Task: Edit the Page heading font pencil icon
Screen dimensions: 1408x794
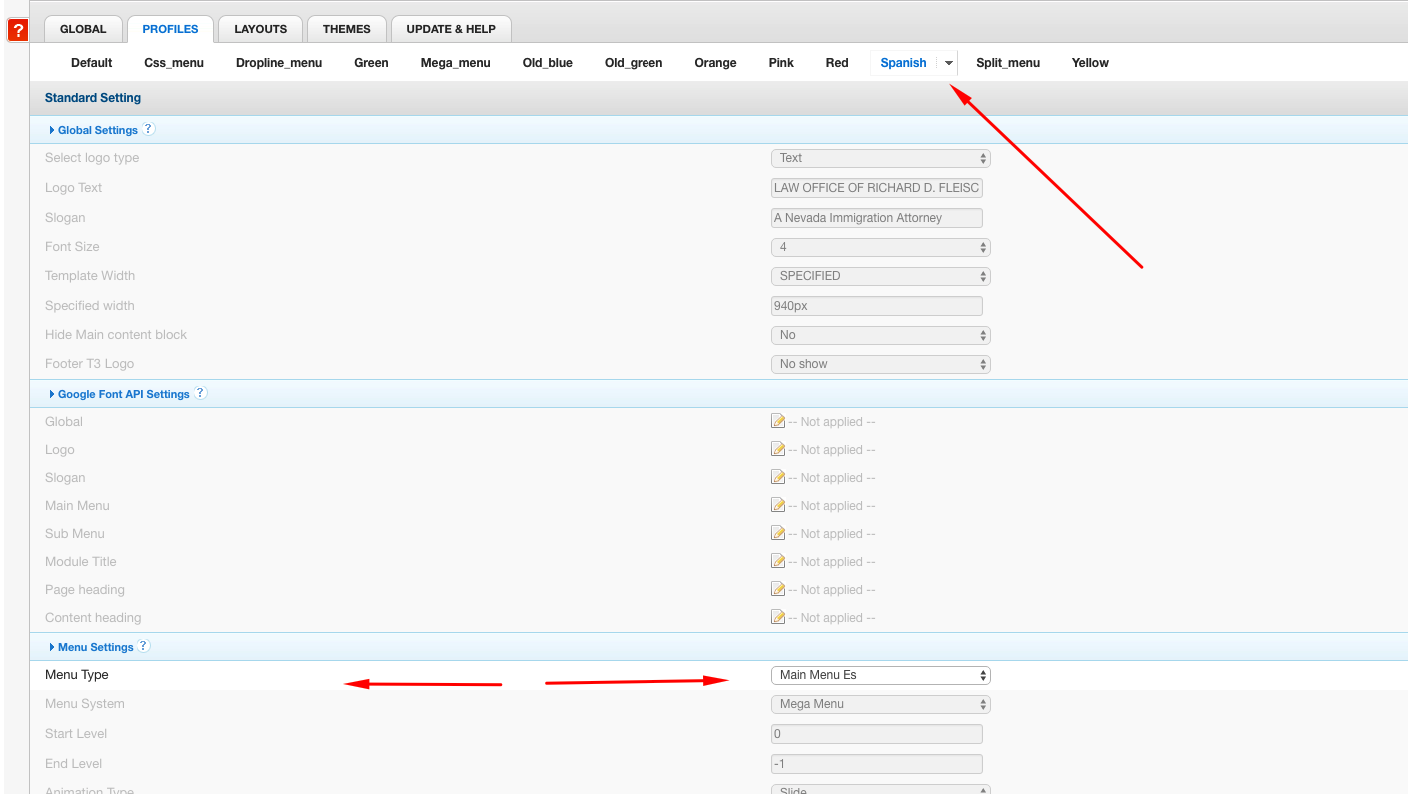Action: coord(778,589)
